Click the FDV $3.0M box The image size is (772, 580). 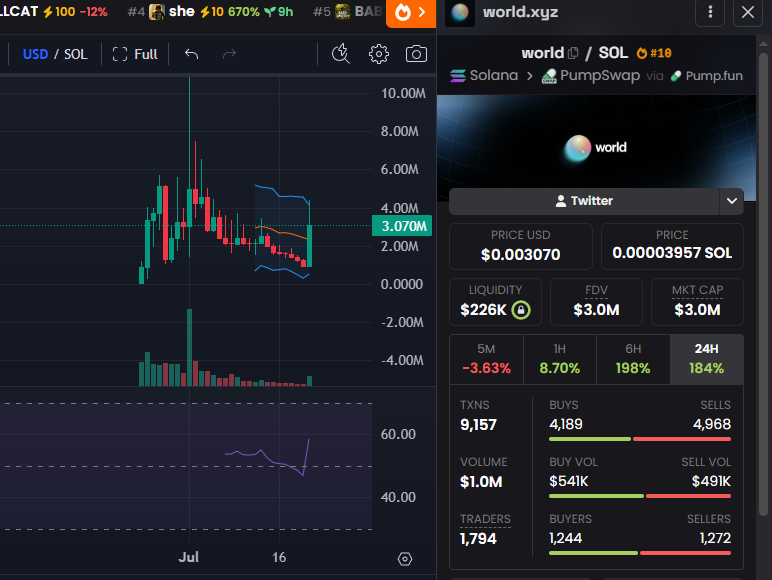coord(596,302)
